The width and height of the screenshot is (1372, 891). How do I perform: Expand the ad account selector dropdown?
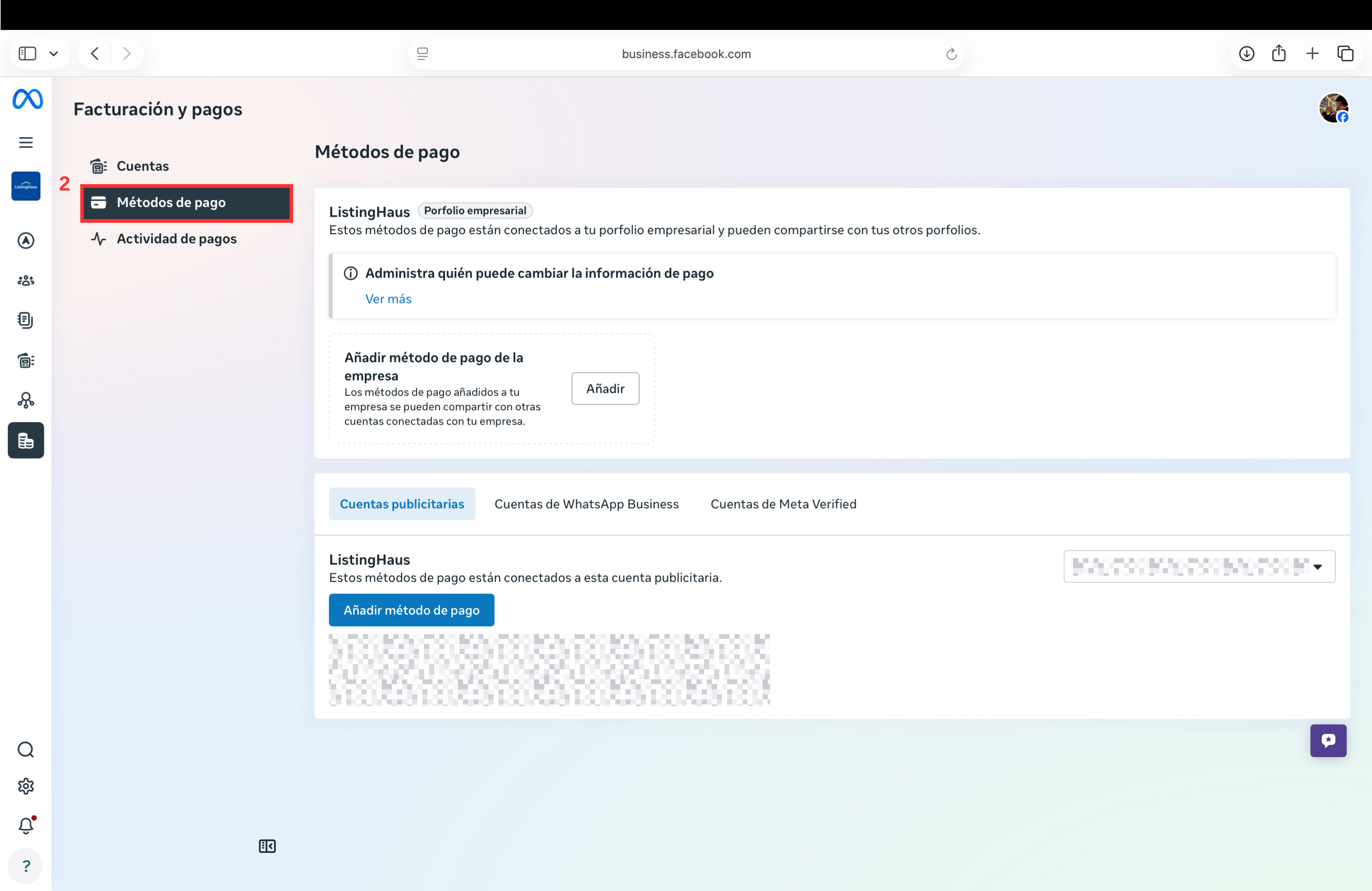1199,567
